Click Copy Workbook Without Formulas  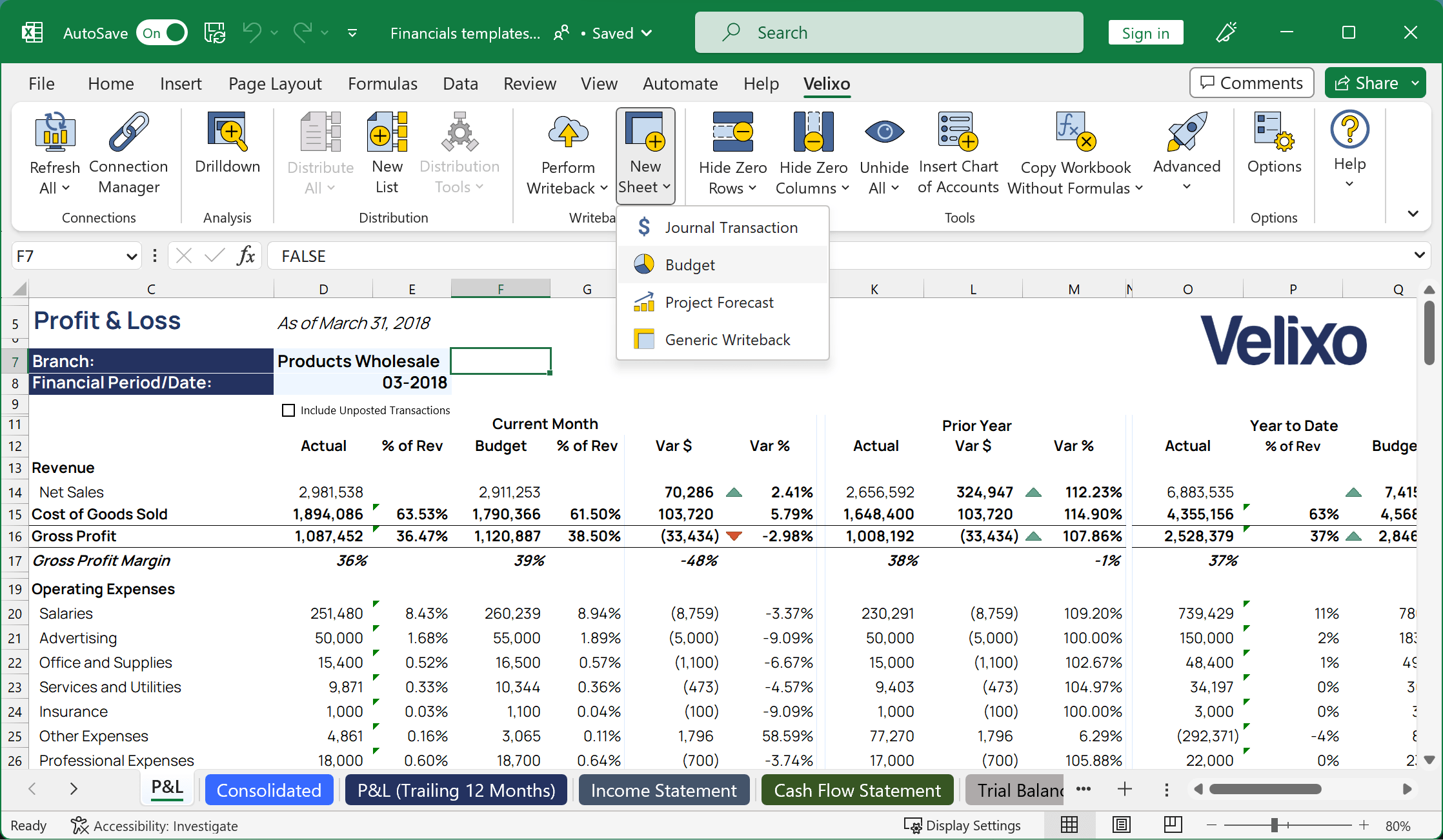(x=1075, y=154)
